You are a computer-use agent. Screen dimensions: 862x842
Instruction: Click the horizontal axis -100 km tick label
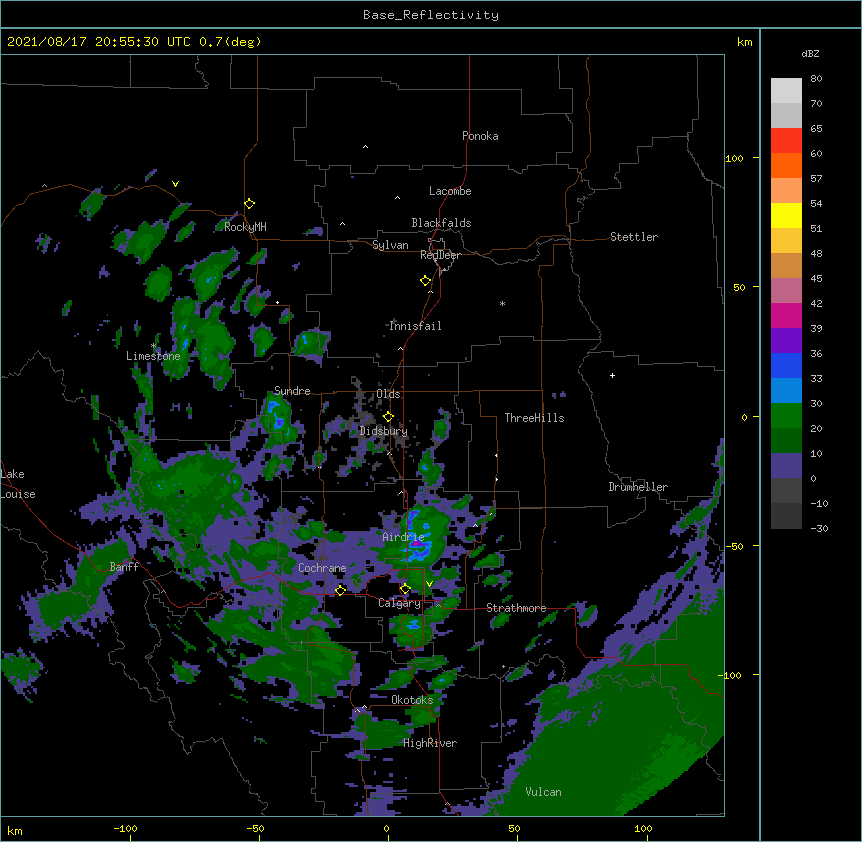click(125, 828)
